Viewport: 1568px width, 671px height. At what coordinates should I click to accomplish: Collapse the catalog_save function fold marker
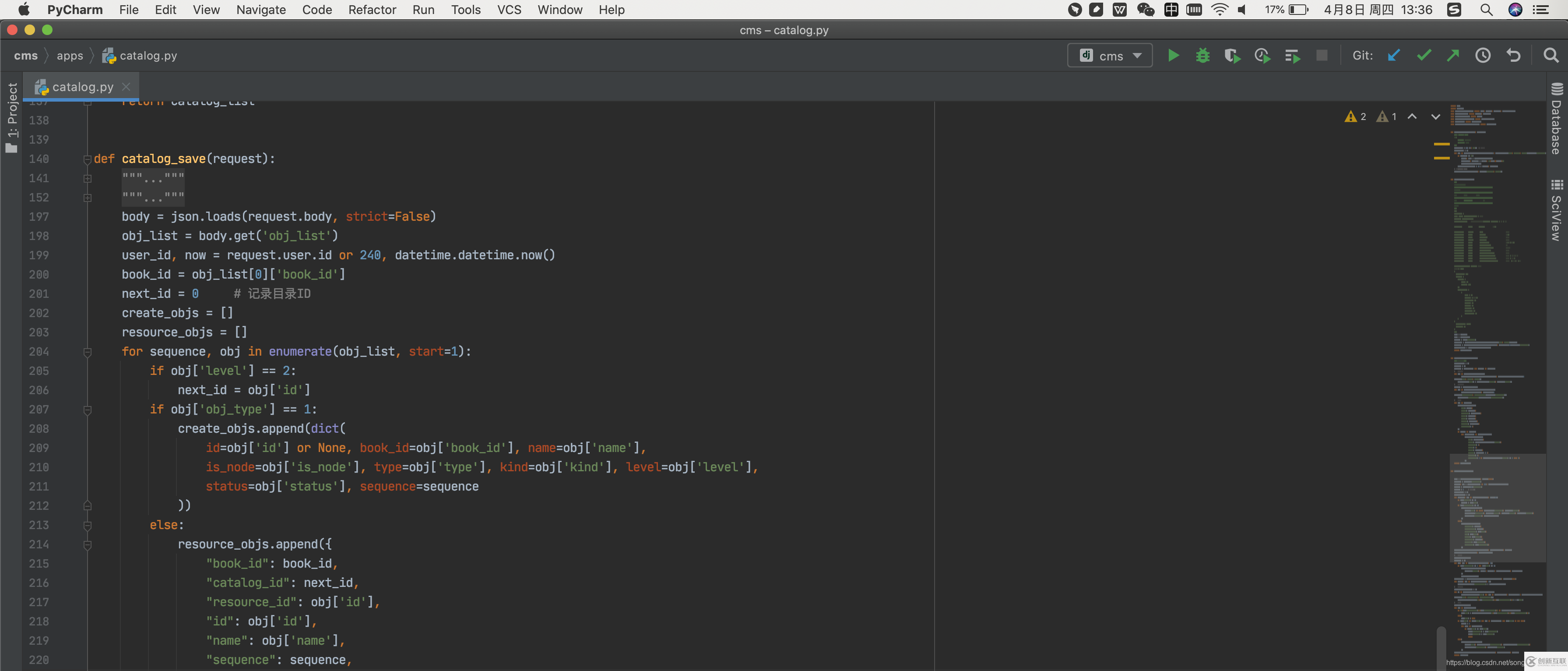point(87,159)
